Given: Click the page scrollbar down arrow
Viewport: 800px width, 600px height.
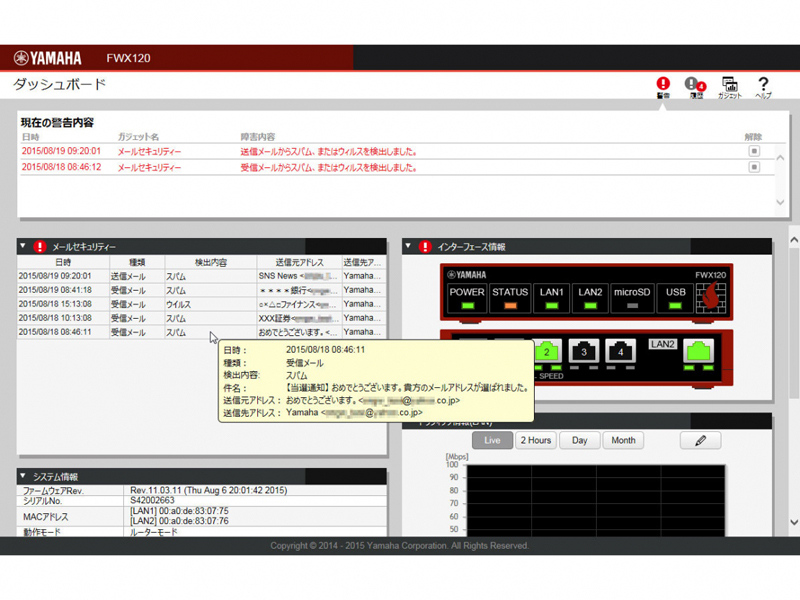Looking at the screenshot, I should tap(794, 522).
